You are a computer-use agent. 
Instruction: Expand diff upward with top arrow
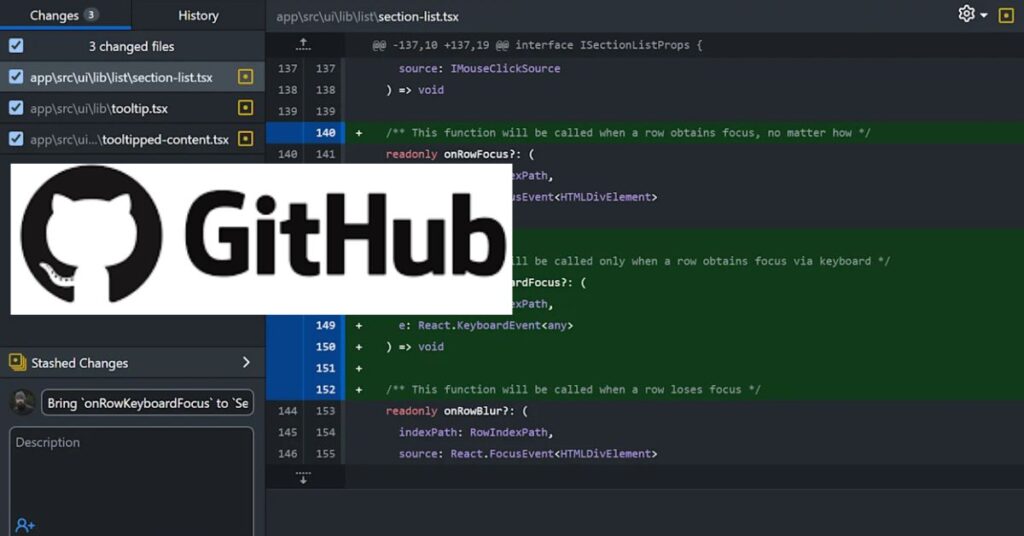(303, 44)
